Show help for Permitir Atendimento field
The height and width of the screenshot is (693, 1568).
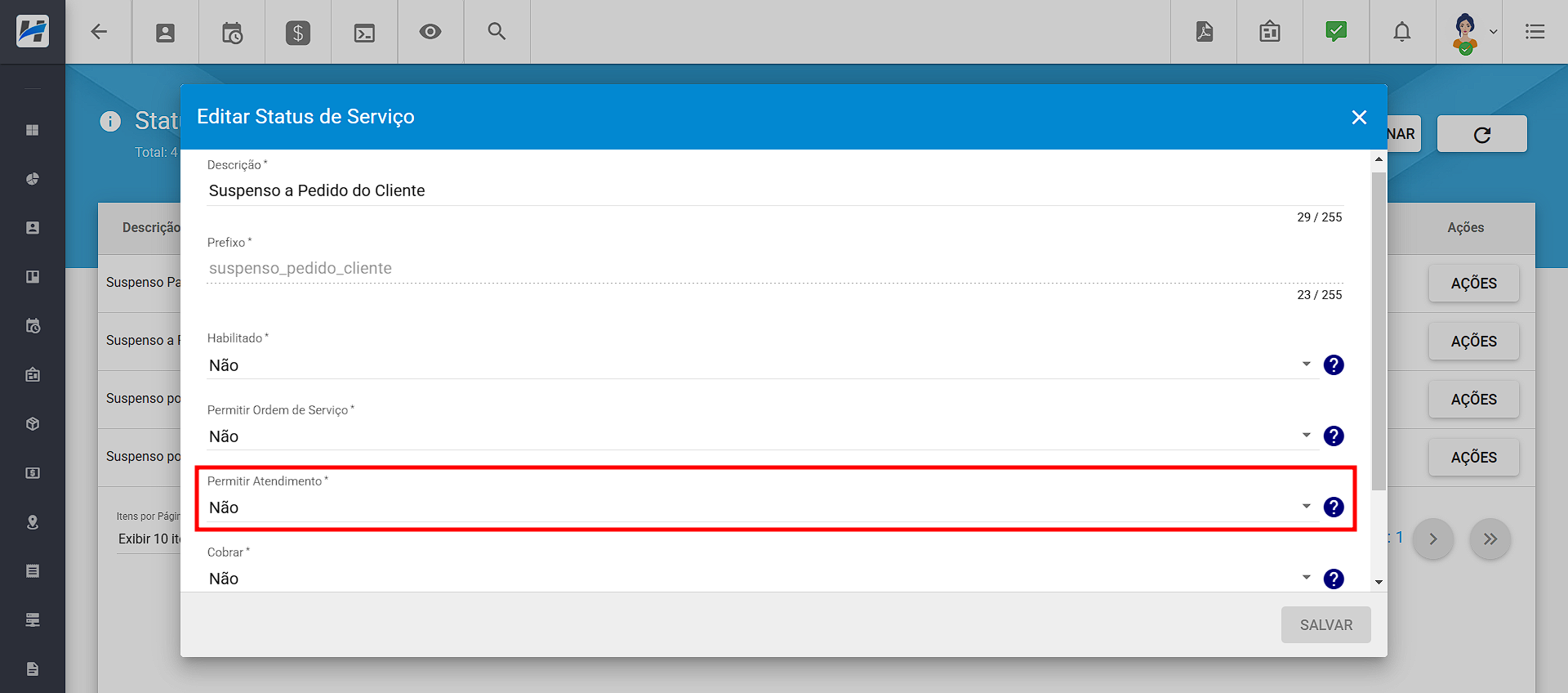1334,507
